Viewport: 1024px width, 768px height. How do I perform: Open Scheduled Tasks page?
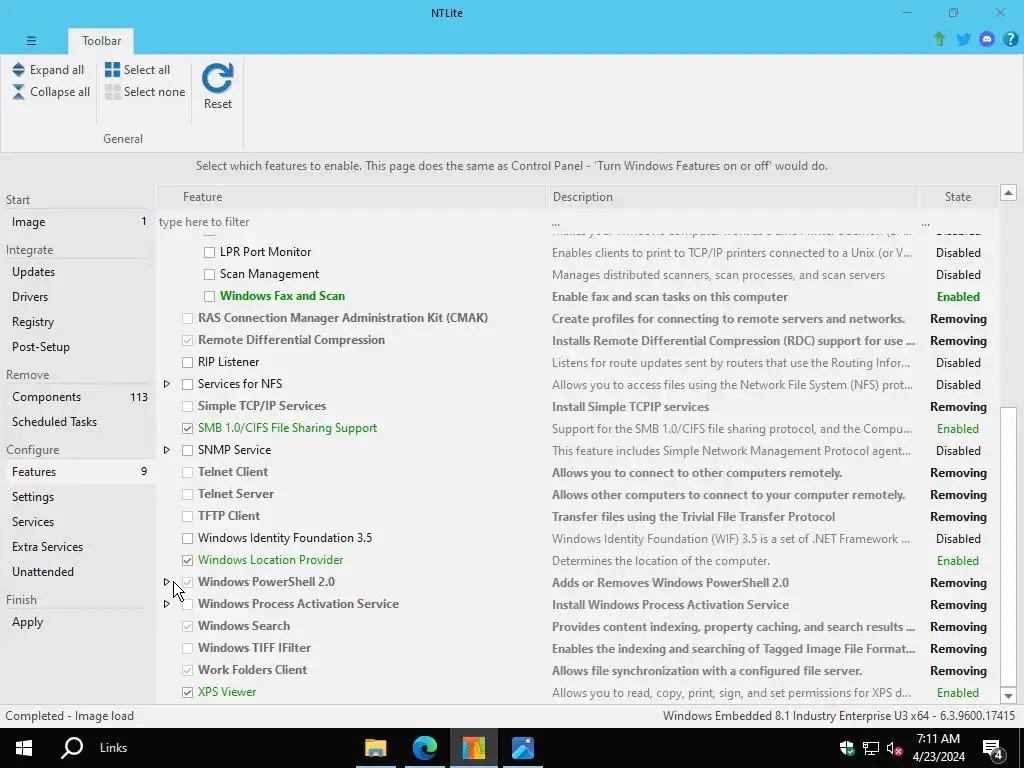78,422
